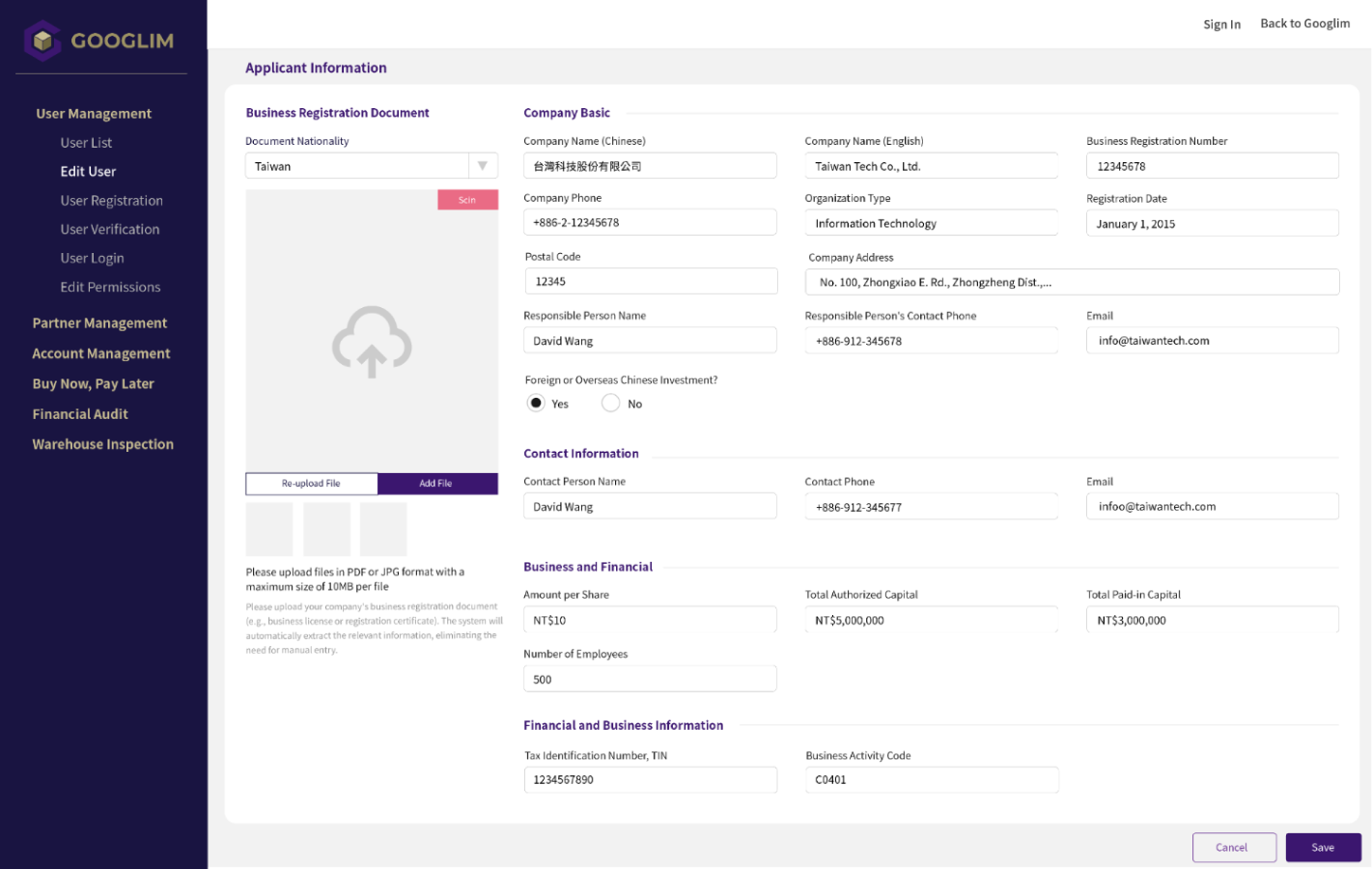
Task: Click the cloud upload icon
Action: click(372, 342)
